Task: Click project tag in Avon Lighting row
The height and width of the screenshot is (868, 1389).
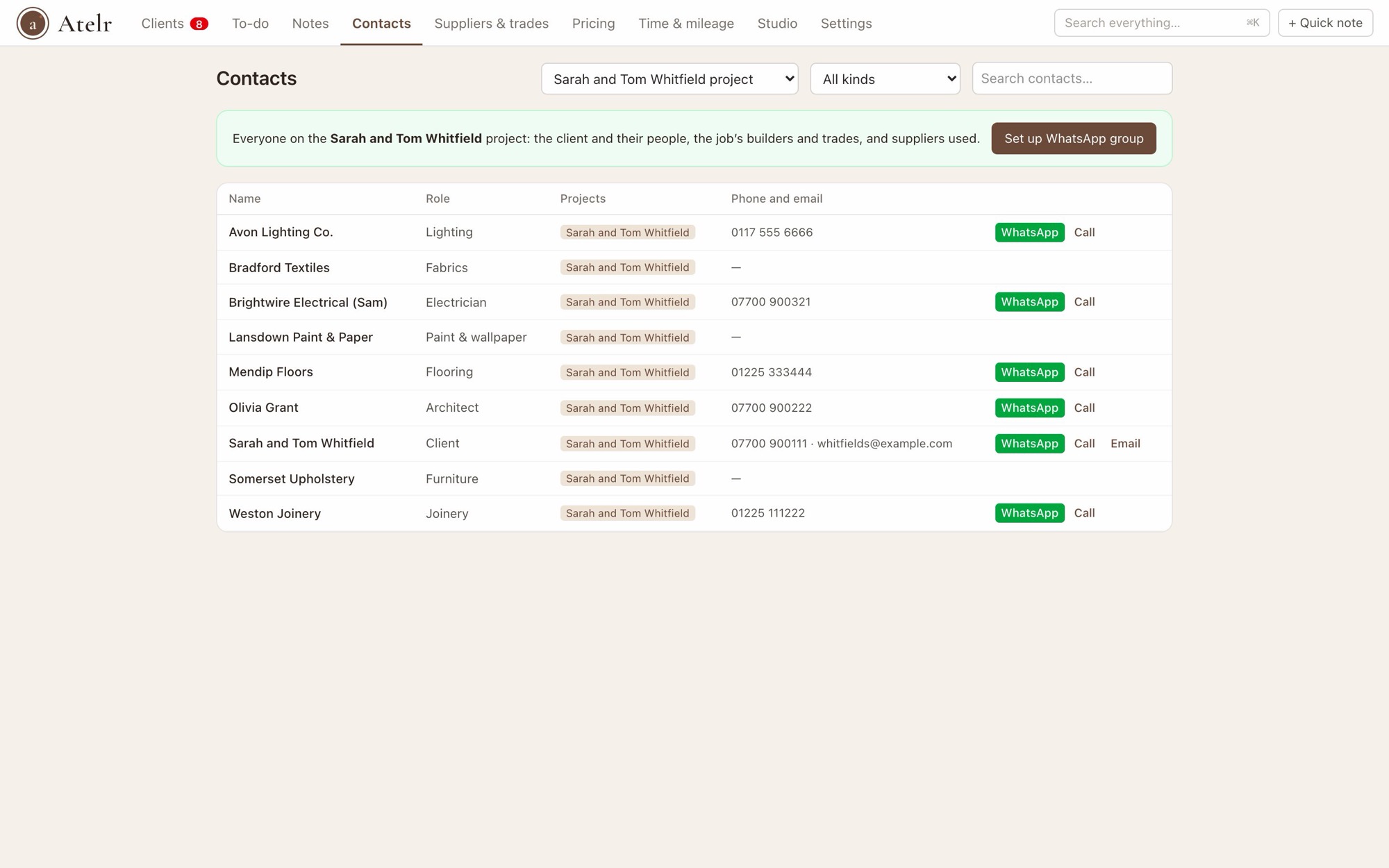Action: click(627, 233)
